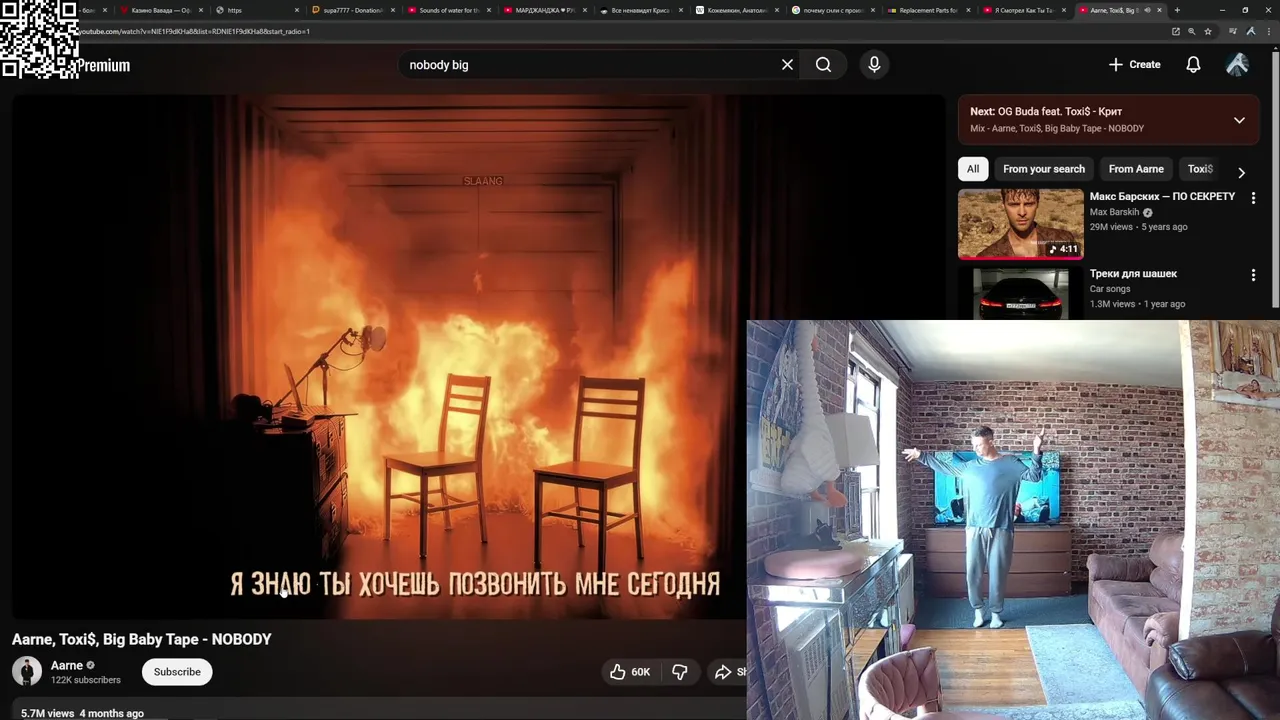Open a new browser tab

click(x=1177, y=10)
